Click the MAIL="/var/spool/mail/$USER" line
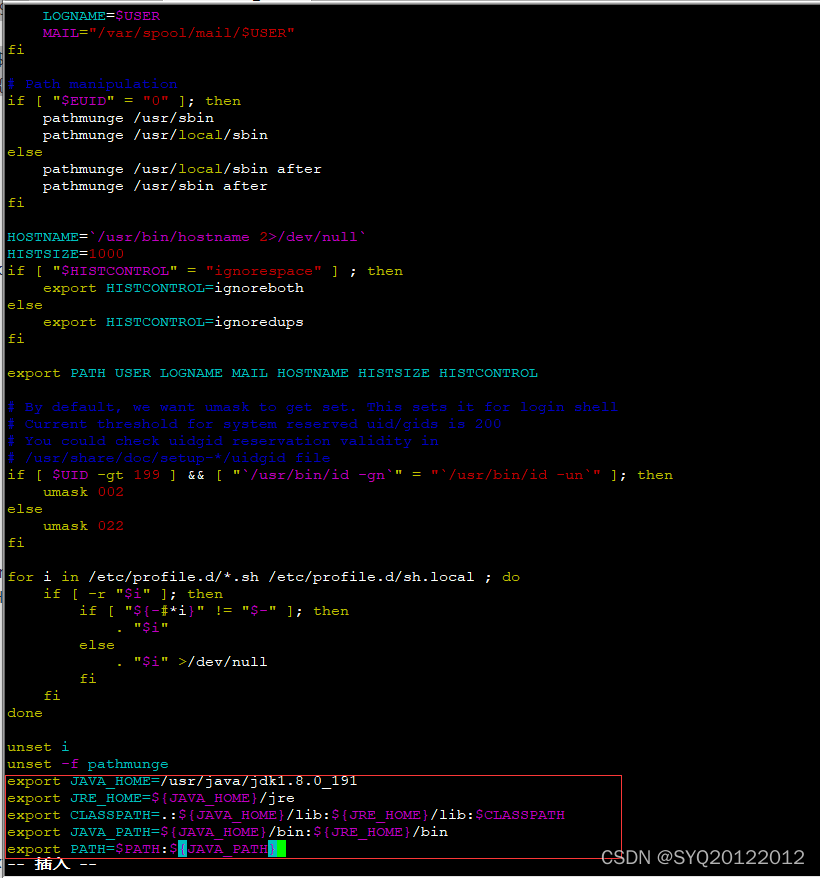820x878 pixels. coord(169,33)
